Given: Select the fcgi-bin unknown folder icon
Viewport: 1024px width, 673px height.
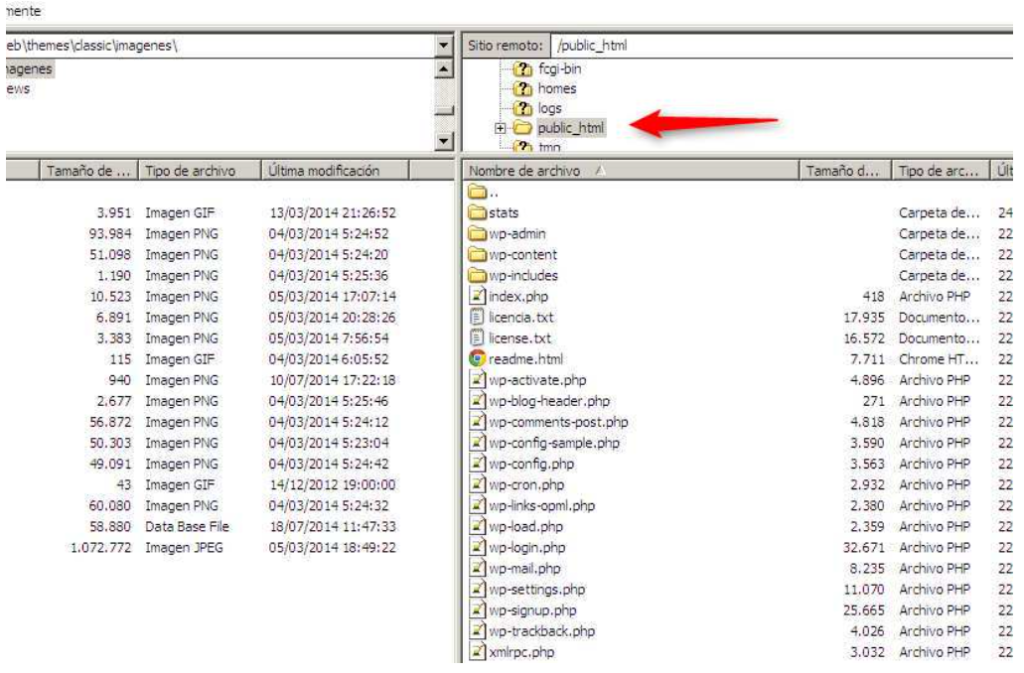Looking at the screenshot, I should click(521, 69).
